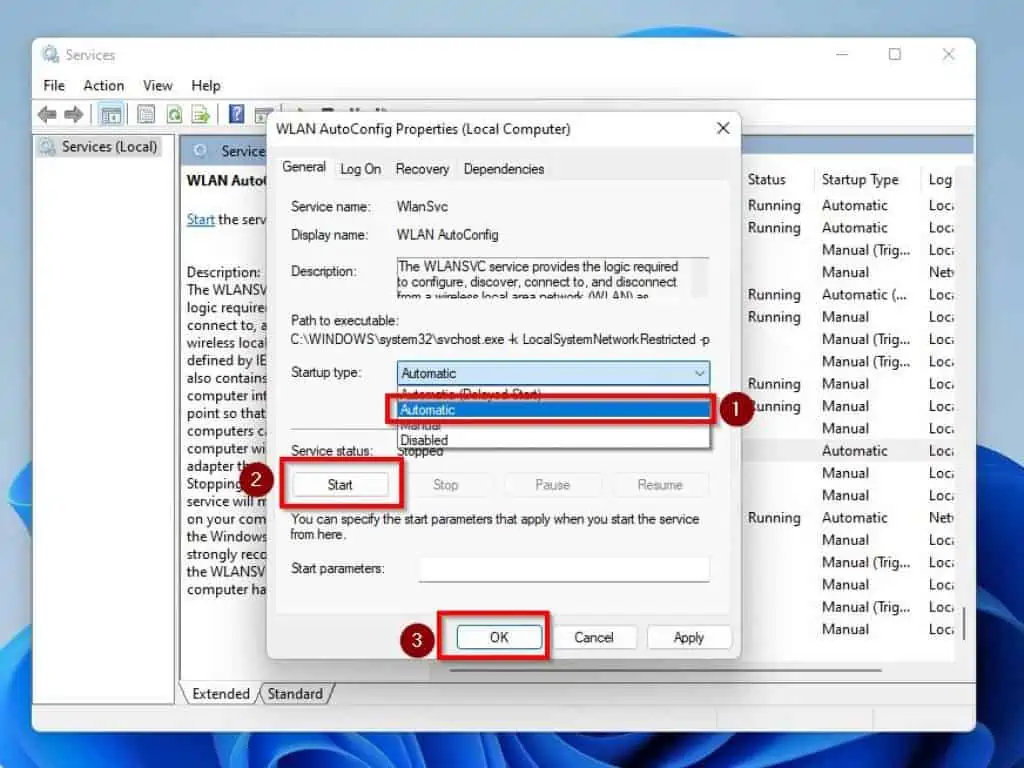Click the Refresh toolbar icon

(x=174, y=113)
